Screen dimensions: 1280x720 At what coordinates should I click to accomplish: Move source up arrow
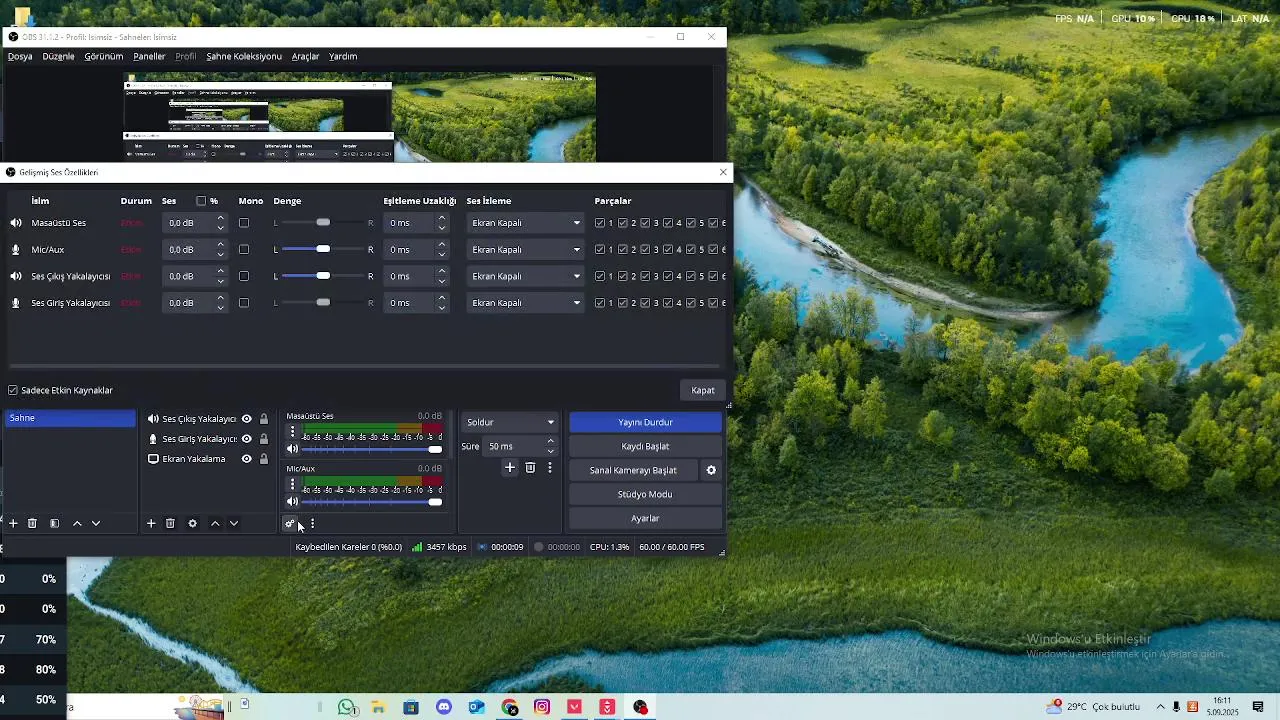pyautogui.click(x=215, y=523)
